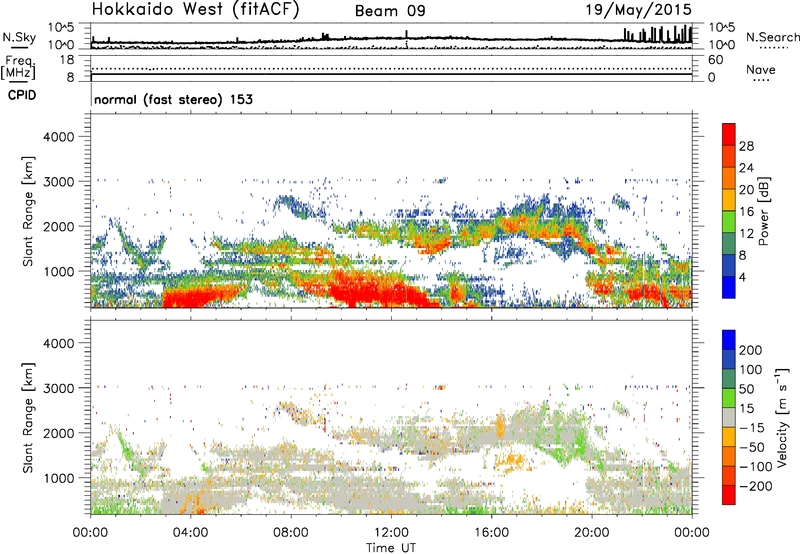Click the gray segment of velocity colorbar
The width and height of the screenshot is (800, 554).
[x=729, y=417]
